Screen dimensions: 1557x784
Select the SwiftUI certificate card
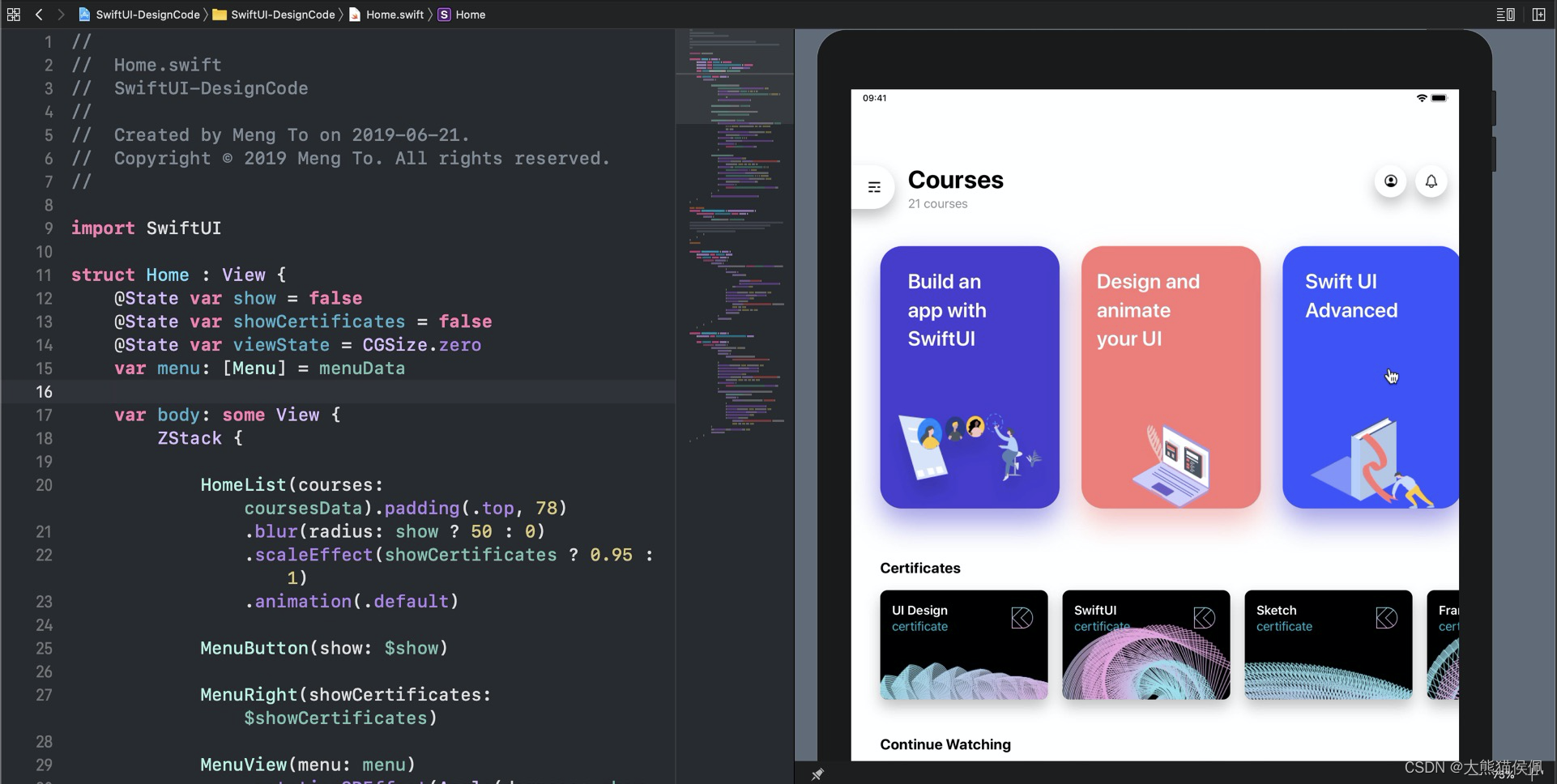1146,645
